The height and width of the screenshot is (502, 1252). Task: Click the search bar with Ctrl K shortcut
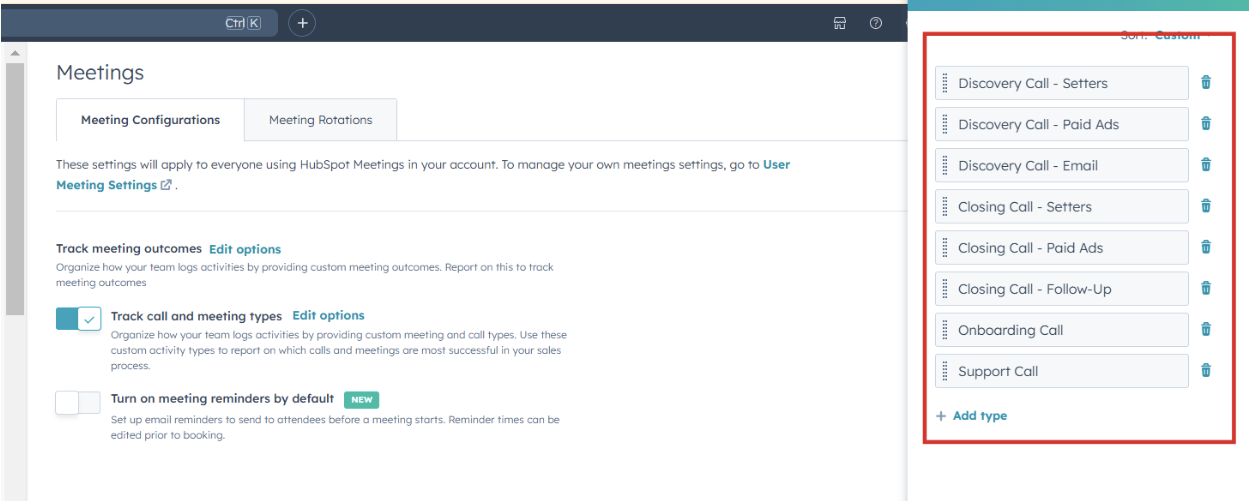click(x=130, y=23)
